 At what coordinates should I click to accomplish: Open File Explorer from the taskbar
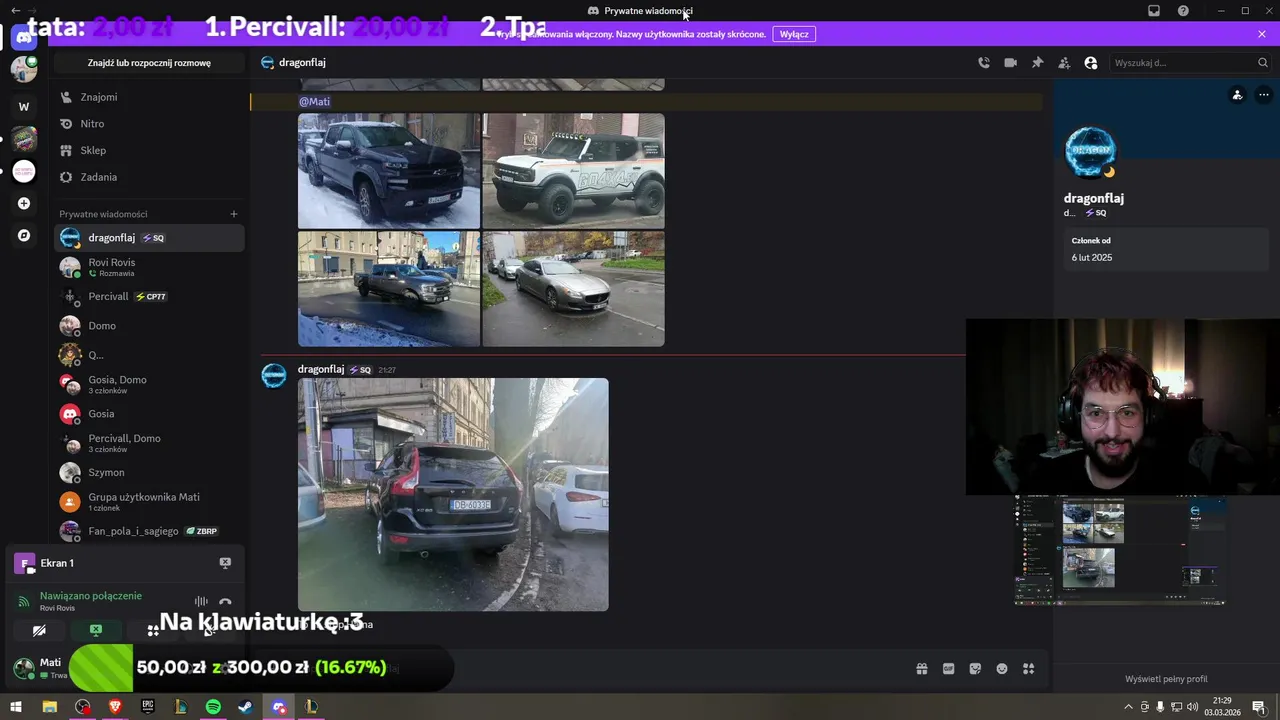tap(49, 707)
